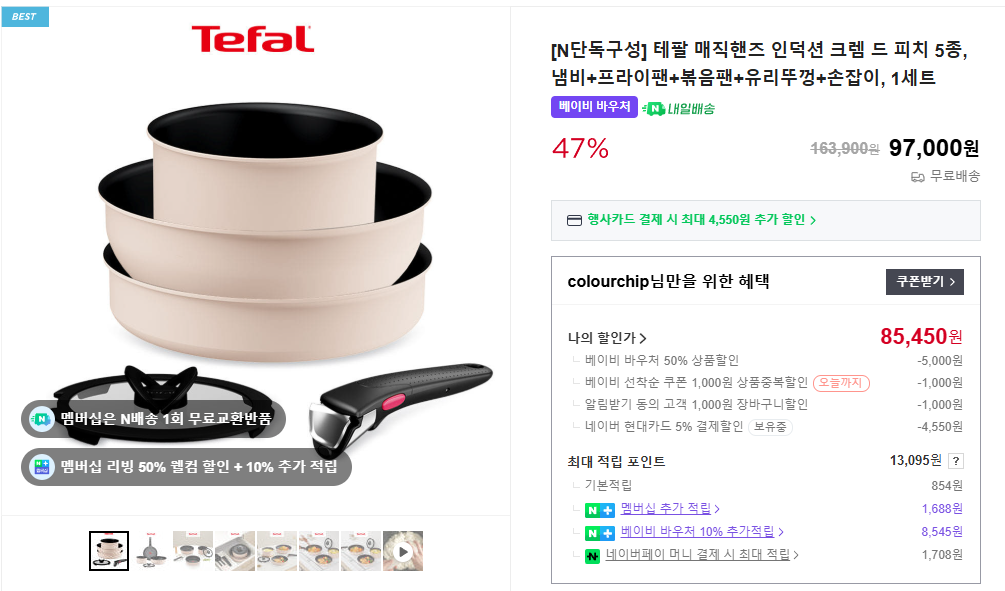Image resolution: width=1005 pixels, height=591 pixels.
Task: Click the 멤버십 리빙 50% 웰컴 할인 banner
Action: point(187,467)
